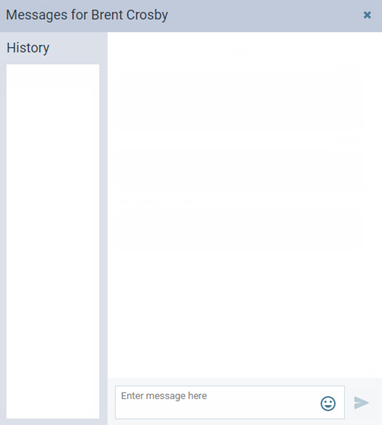Click the blank conversation message area
The image size is (382, 425).
click(x=244, y=205)
